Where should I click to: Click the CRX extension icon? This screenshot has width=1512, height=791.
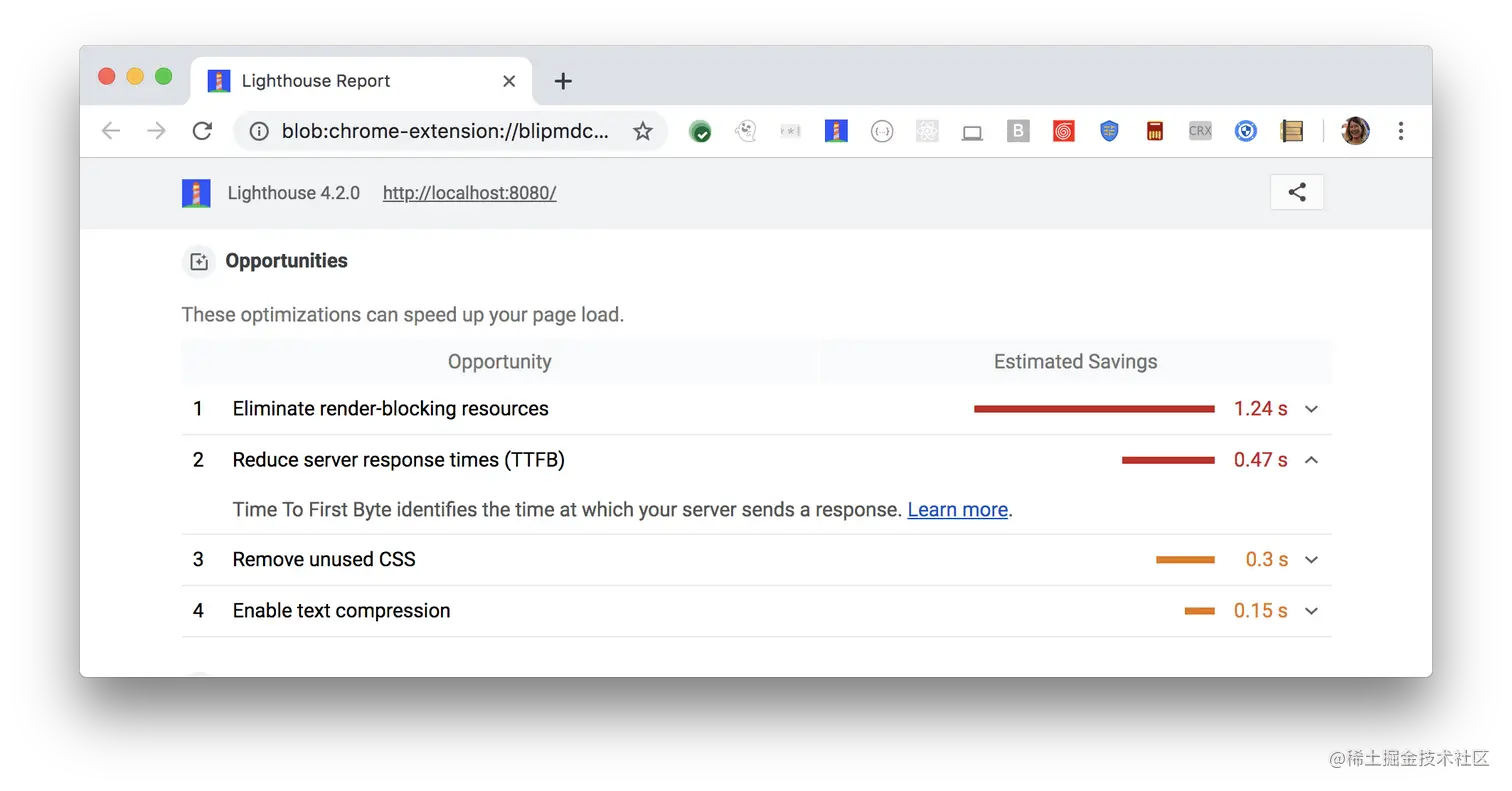(x=1200, y=131)
